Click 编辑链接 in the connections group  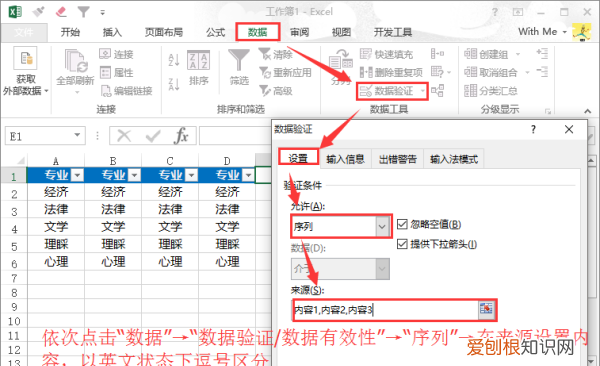126,91
